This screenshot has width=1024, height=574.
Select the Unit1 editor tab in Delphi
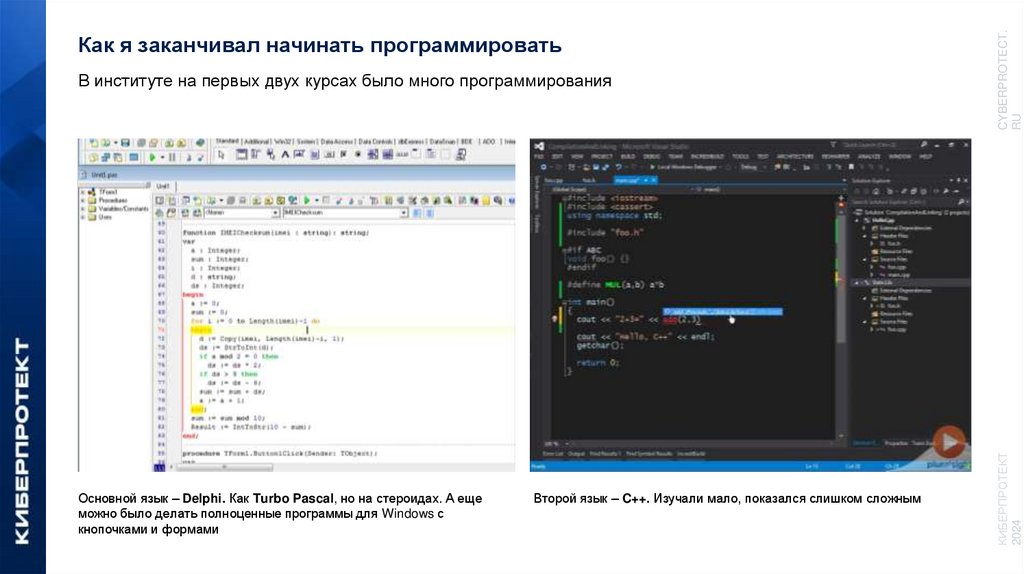[x=163, y=186]
